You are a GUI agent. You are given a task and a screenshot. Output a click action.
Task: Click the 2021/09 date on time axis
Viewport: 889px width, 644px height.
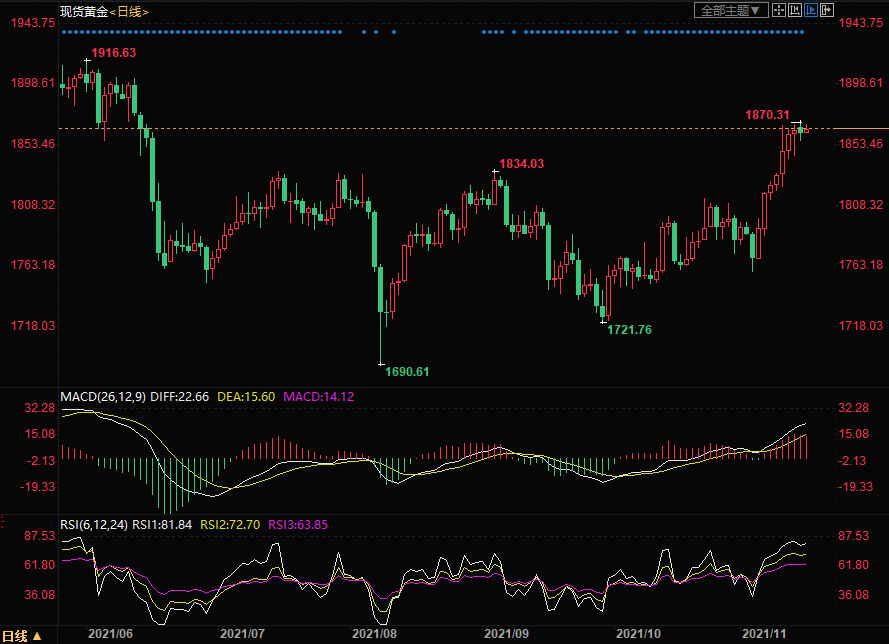[506, 634]
